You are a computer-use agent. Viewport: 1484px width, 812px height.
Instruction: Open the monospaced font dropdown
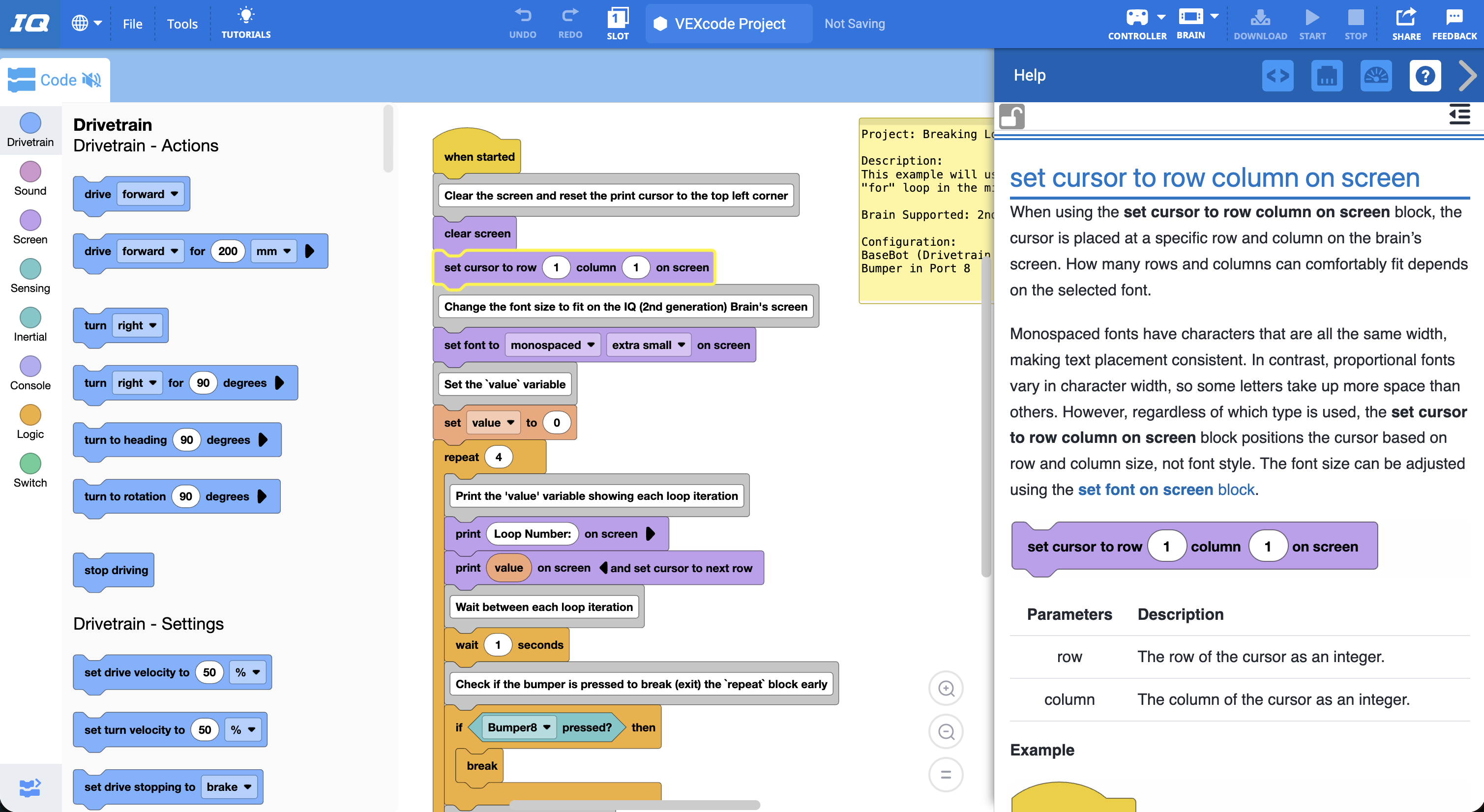point(553,345)
